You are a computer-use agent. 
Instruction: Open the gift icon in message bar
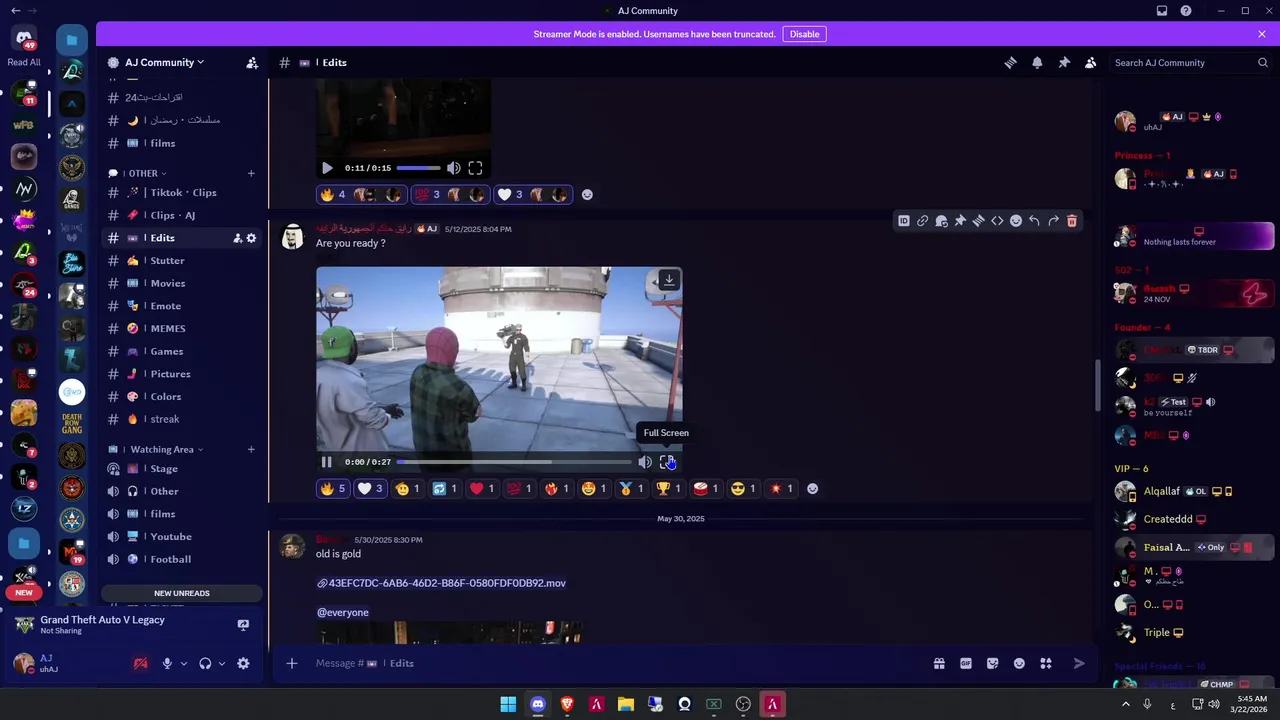pyautogui.click(x=939, y=663)
